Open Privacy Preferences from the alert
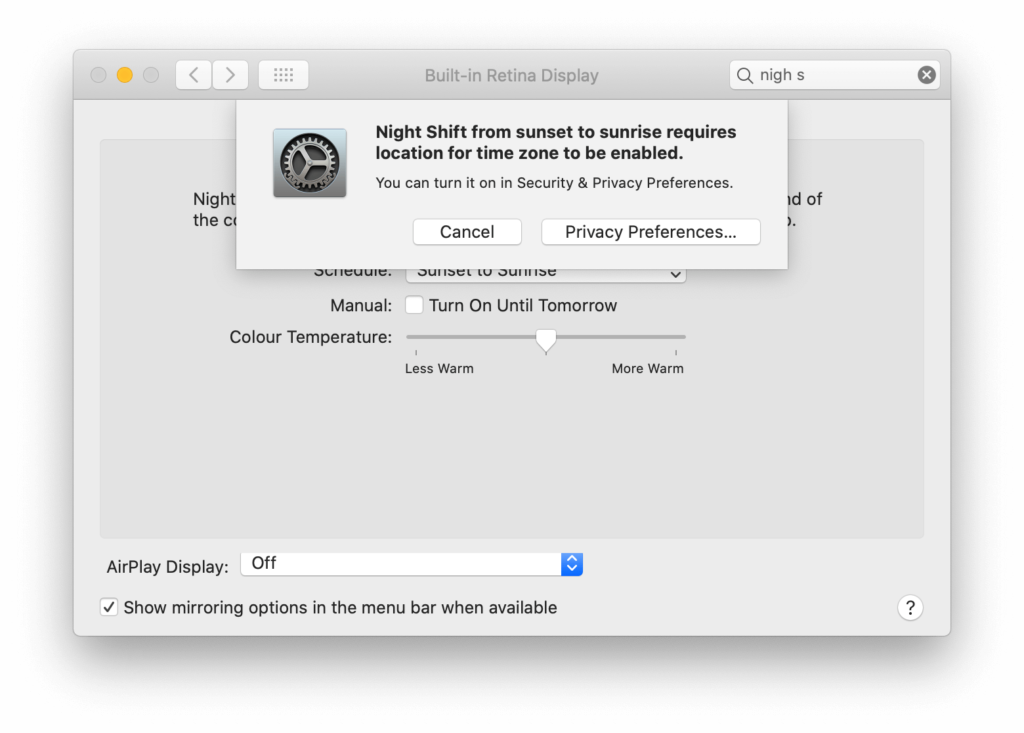Viewport: 1024px width, 733px height. pyautogui.click(x=650, y=232)
